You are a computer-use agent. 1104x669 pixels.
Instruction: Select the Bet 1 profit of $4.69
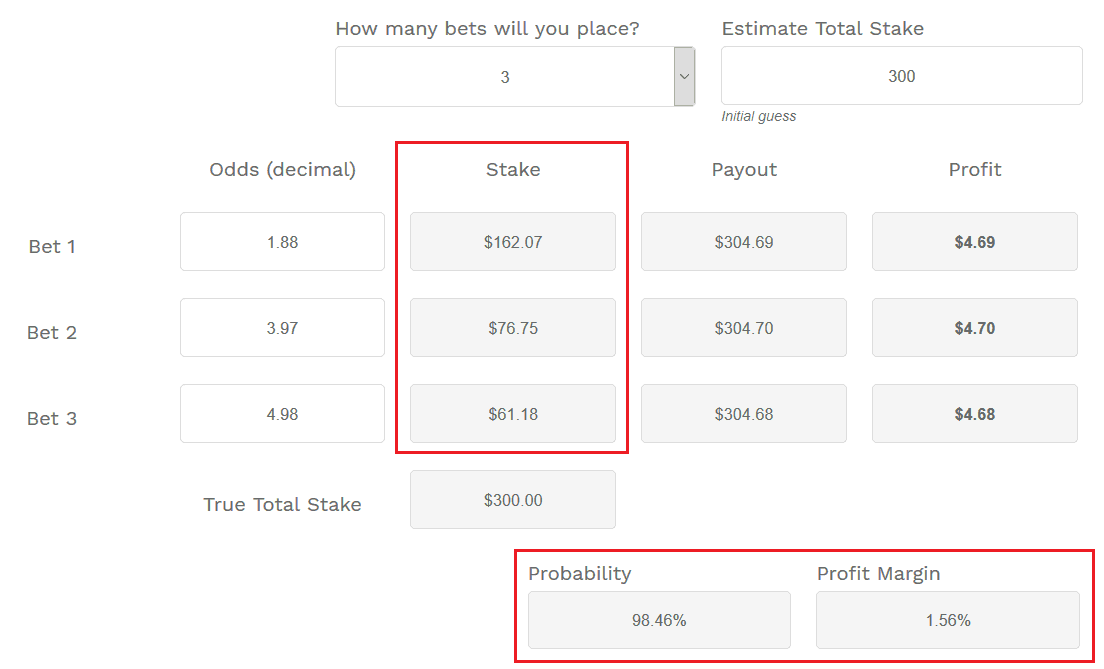coord(974,241)
